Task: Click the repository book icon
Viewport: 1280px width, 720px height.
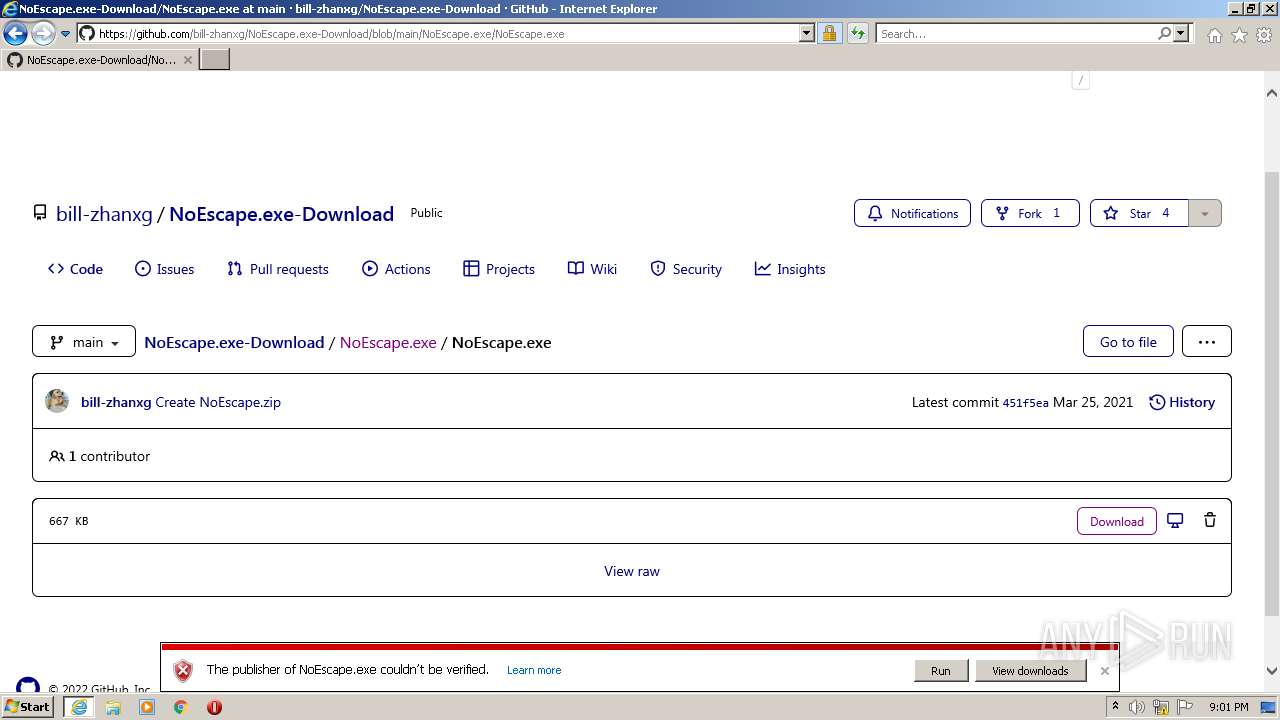Action: pos(40,213)
